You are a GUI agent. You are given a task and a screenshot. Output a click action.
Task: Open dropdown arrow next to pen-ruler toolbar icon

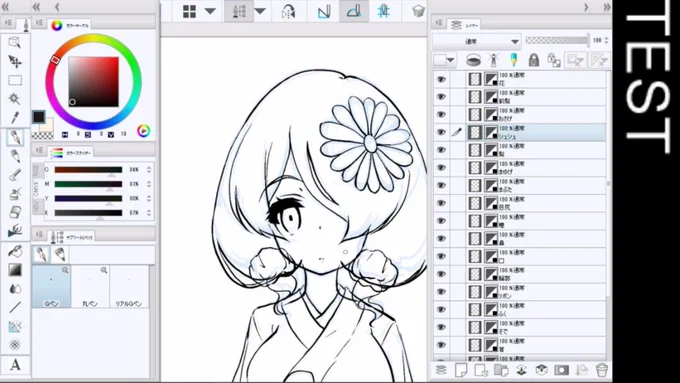click(260, 11)
